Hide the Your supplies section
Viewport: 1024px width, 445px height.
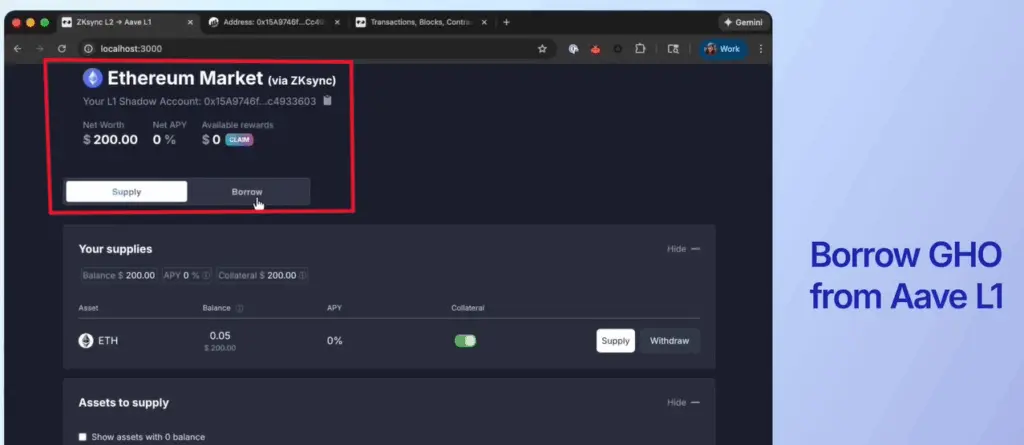(683, 249)
